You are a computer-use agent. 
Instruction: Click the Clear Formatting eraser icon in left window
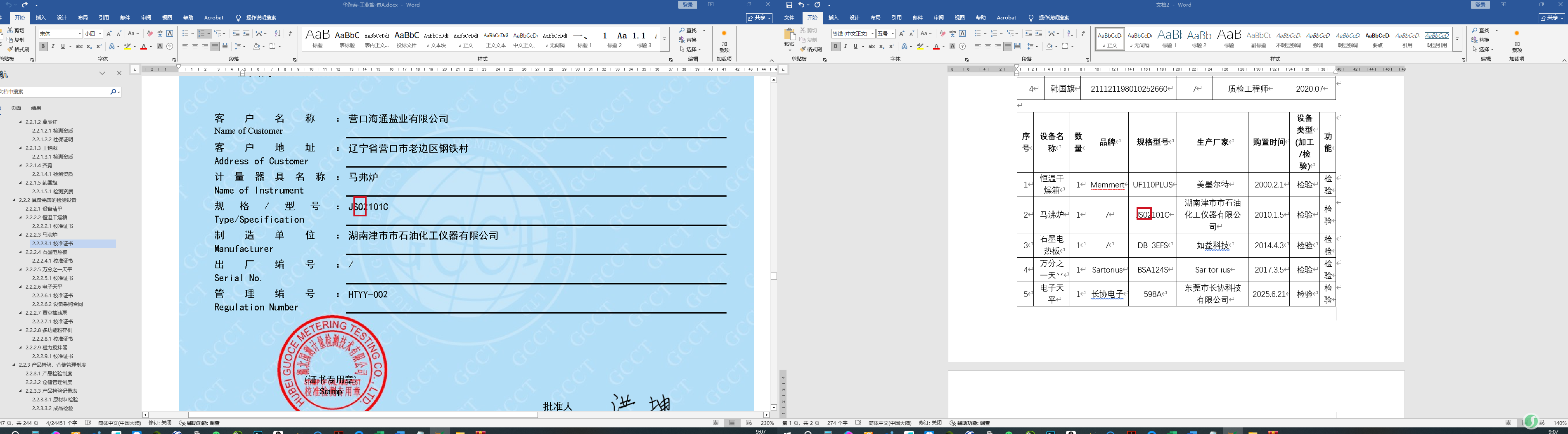click(x=150, y=33)
